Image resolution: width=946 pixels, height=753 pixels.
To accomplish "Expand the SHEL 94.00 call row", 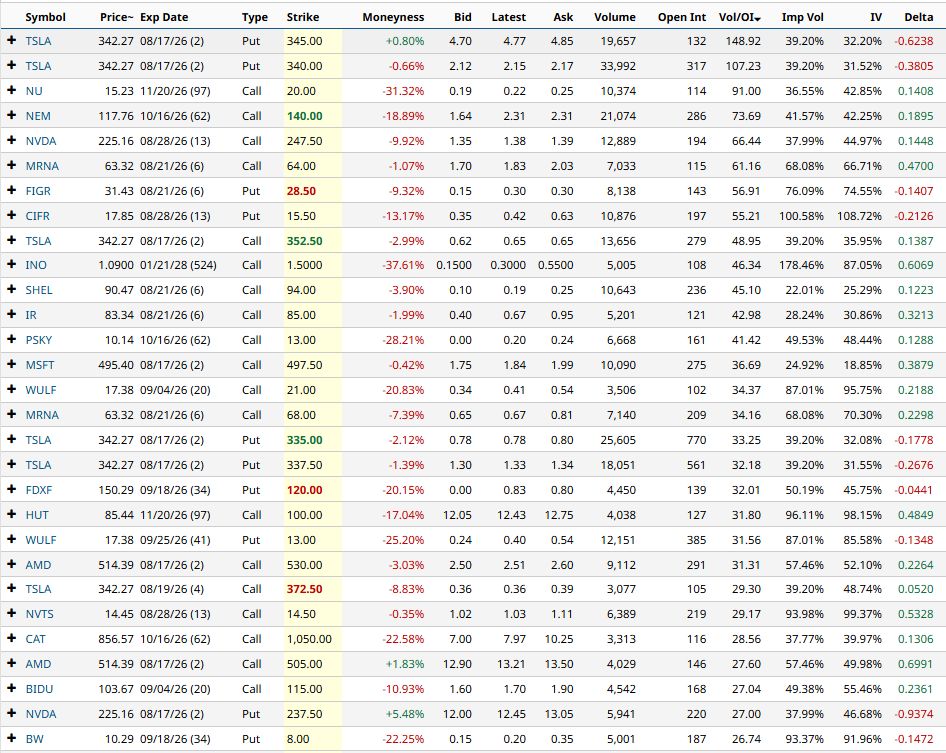I will click(11, 290).
